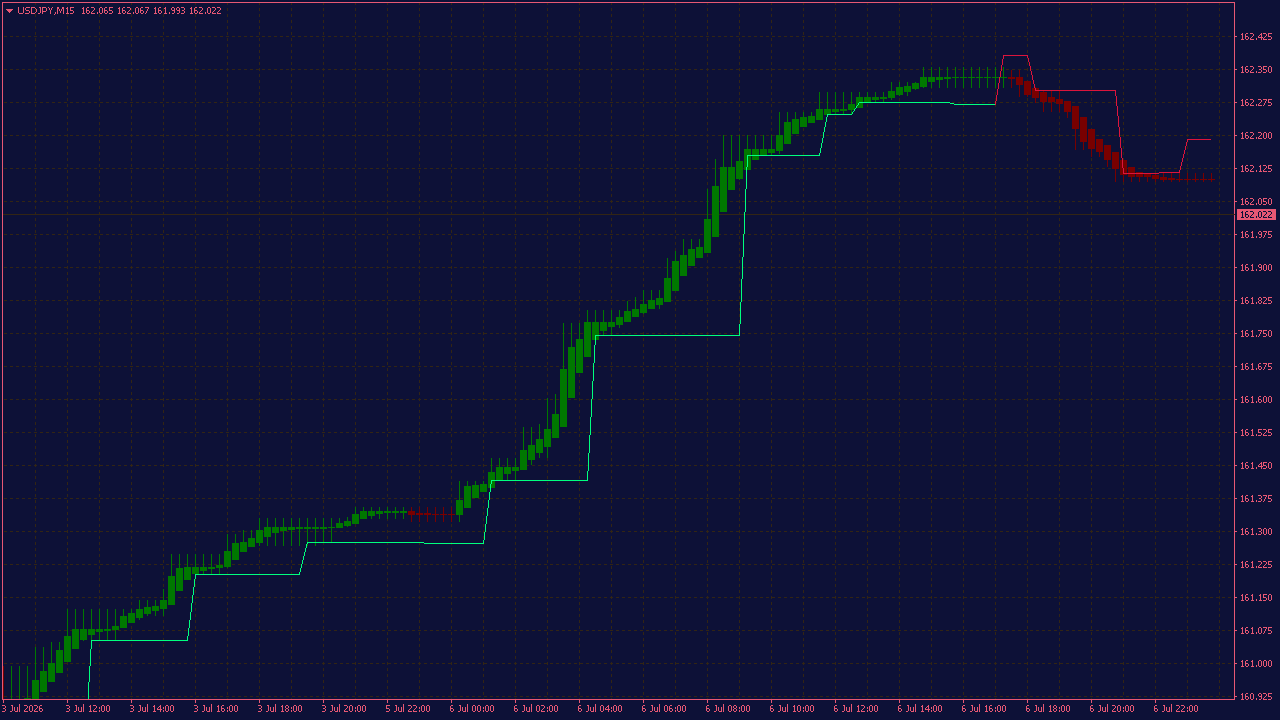Click the 161.000 price axis label
1280x720 pixels.
click(x=1256, y=664)
